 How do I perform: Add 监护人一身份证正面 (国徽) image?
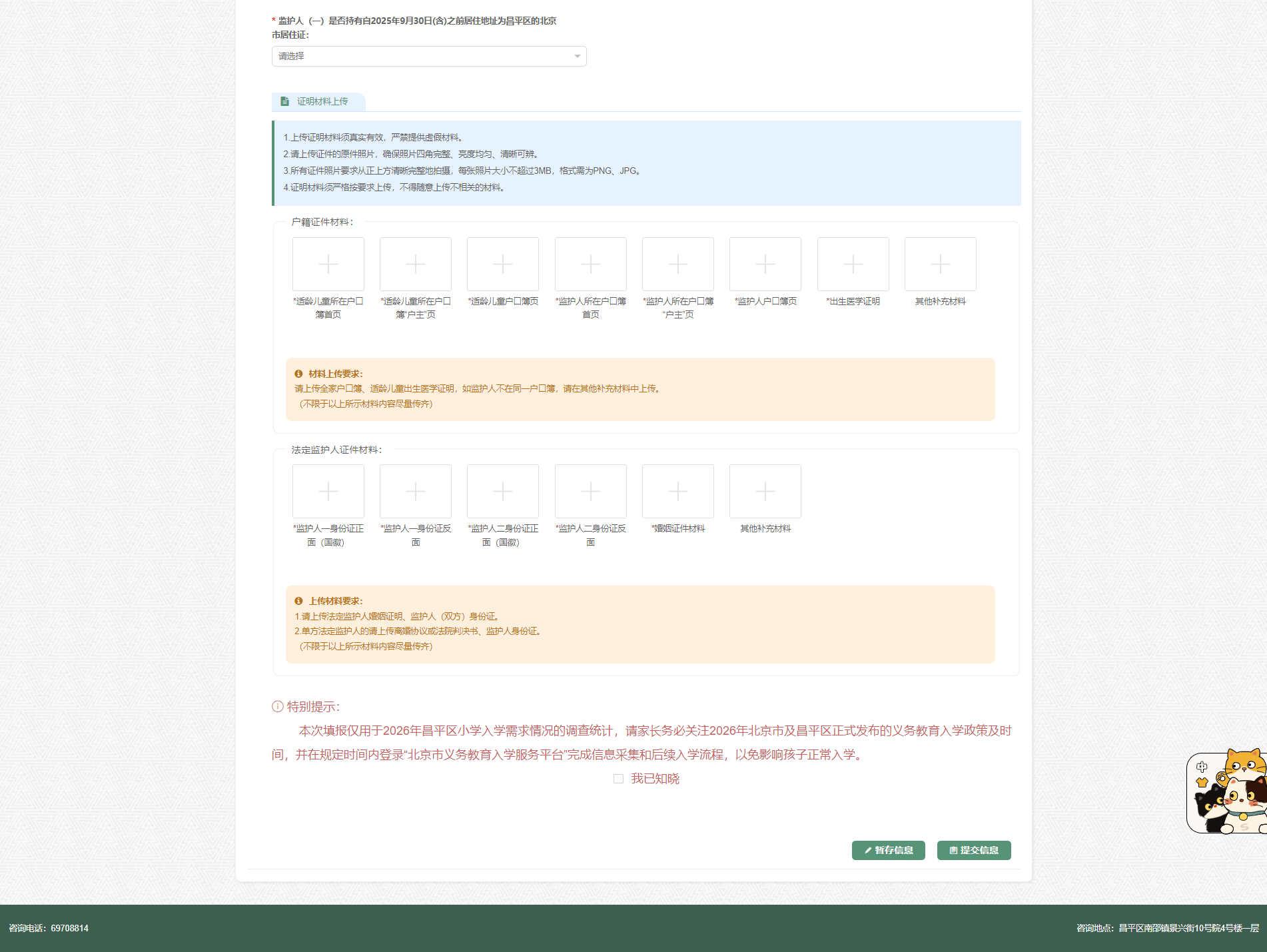tap(328, 492)
